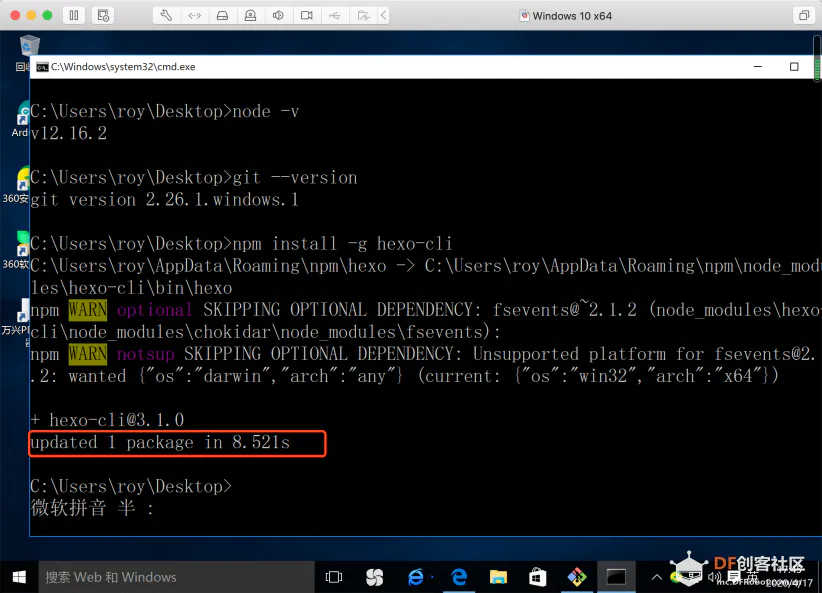The width and height of the screenshot is (822, 593).
Task: Click the search Web and Windows box
Action: tap(176, 577)
